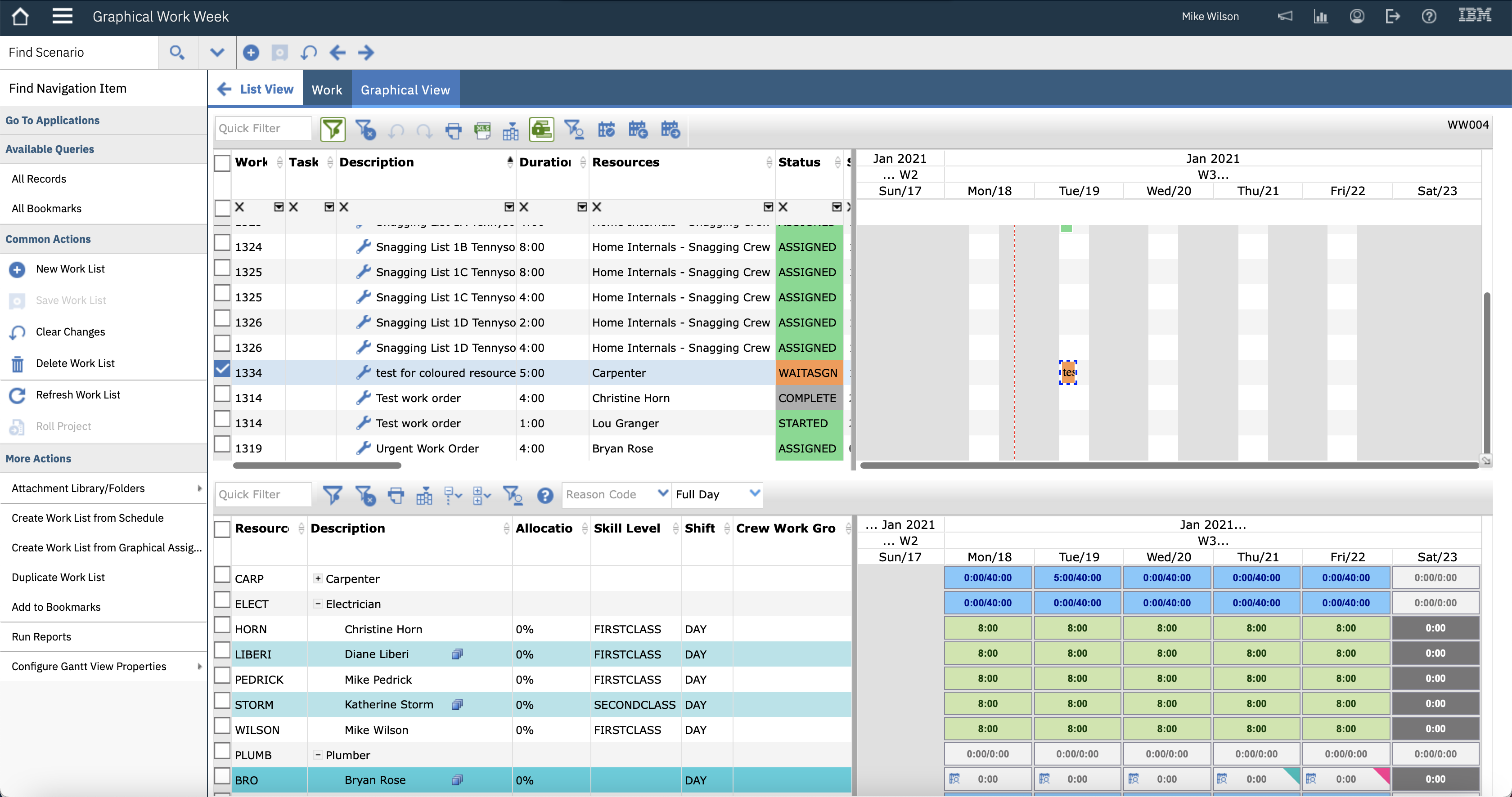
Task: Check the checkbox for work order 1319
Action: tap(222, 444)
